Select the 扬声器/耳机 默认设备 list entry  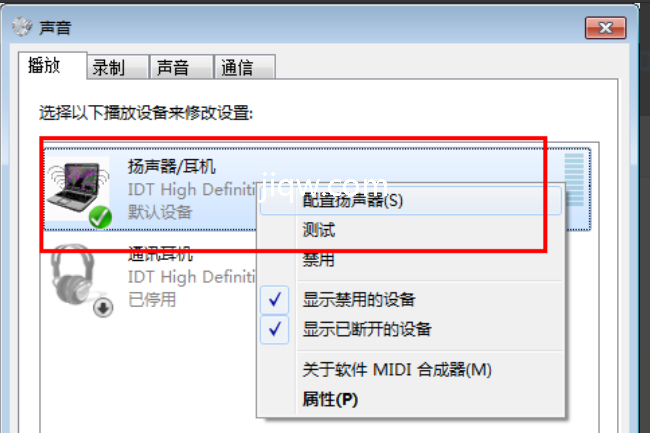tap(317, 189)
